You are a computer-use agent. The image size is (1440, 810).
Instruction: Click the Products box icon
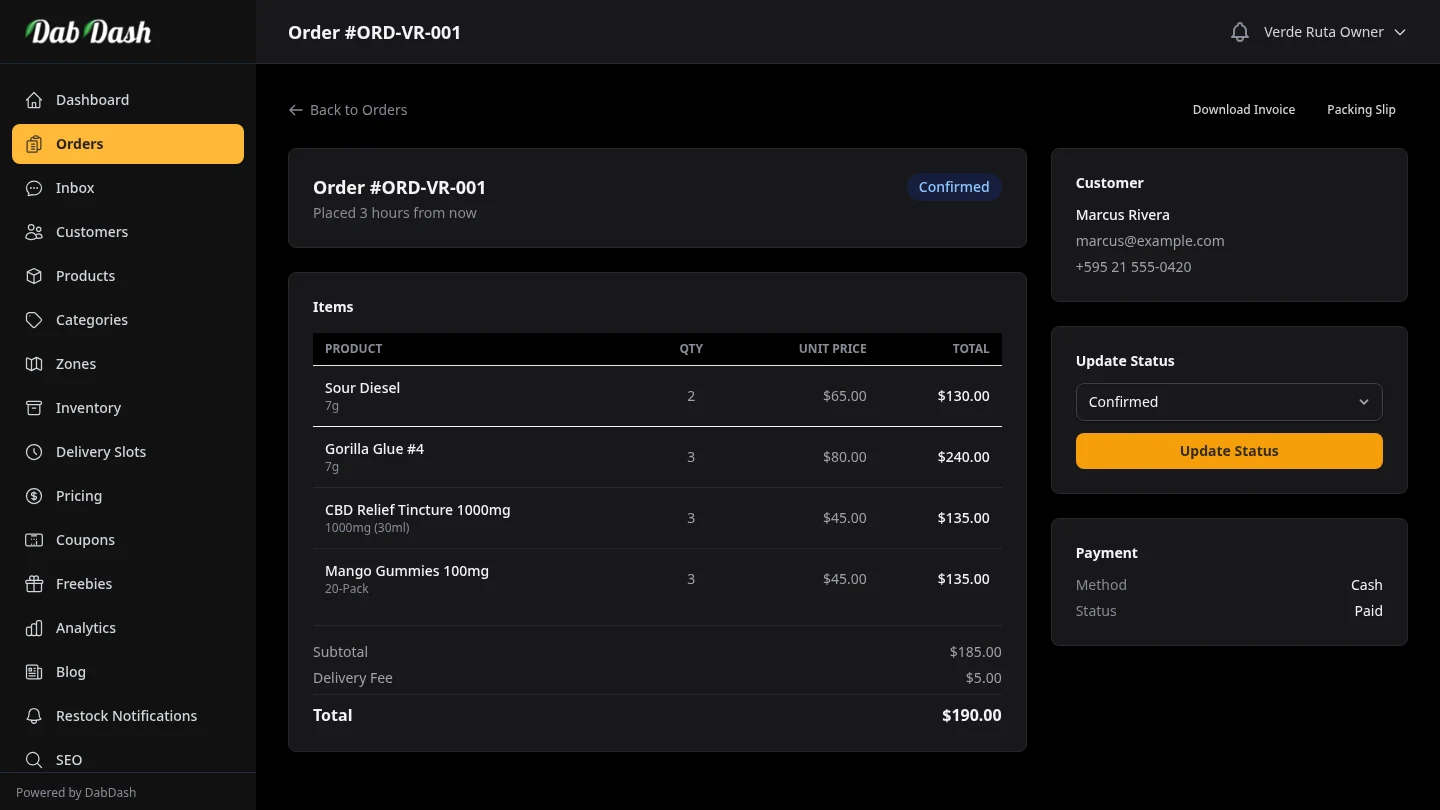click(x=34, y=276)
